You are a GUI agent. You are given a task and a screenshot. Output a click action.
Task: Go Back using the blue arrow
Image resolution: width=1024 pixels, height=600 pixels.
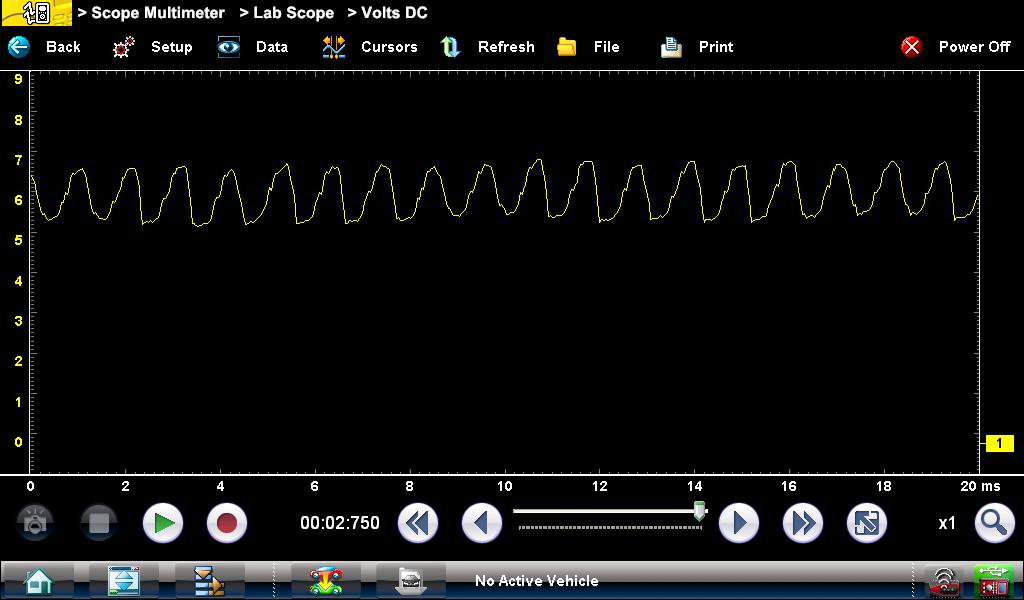[x=44, y=47]
